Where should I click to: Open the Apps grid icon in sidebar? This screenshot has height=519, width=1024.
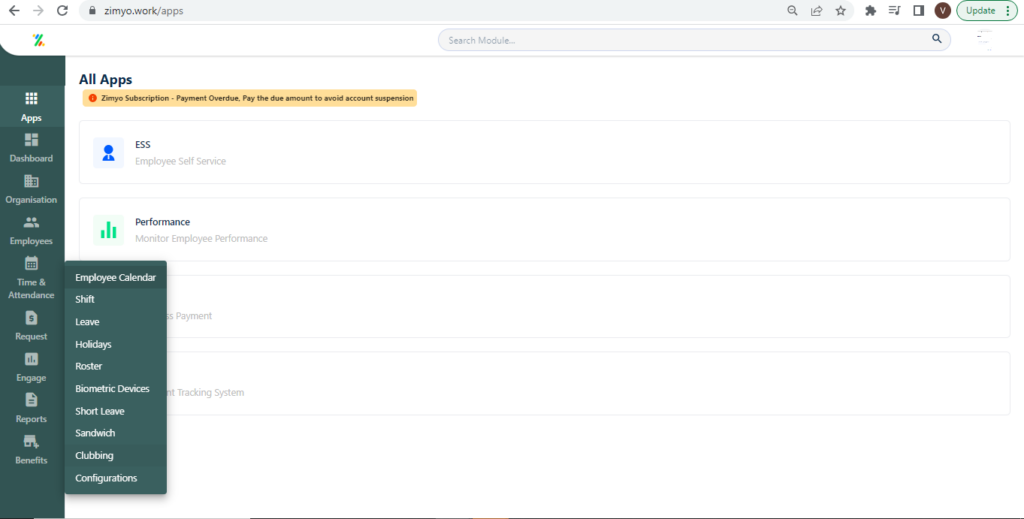point(31,99)
